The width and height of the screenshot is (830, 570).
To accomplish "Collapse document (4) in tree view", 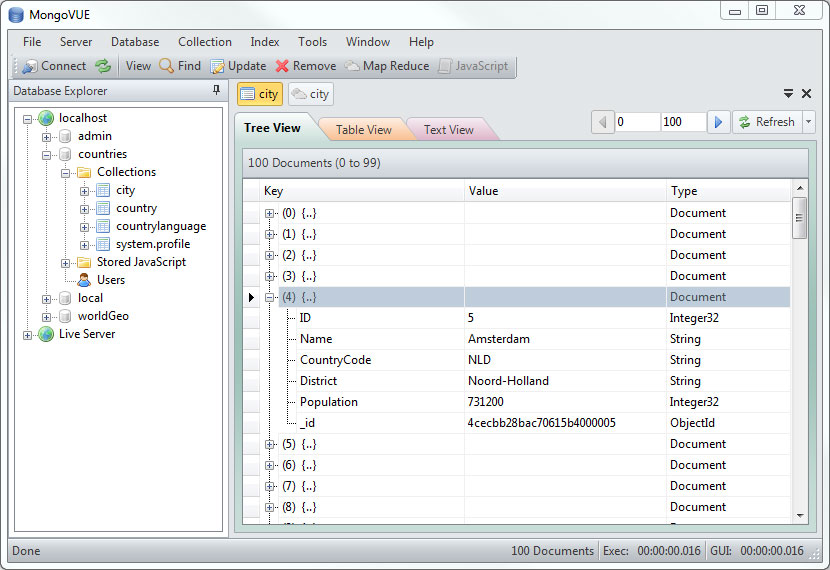I will click(x=270, y=297).
